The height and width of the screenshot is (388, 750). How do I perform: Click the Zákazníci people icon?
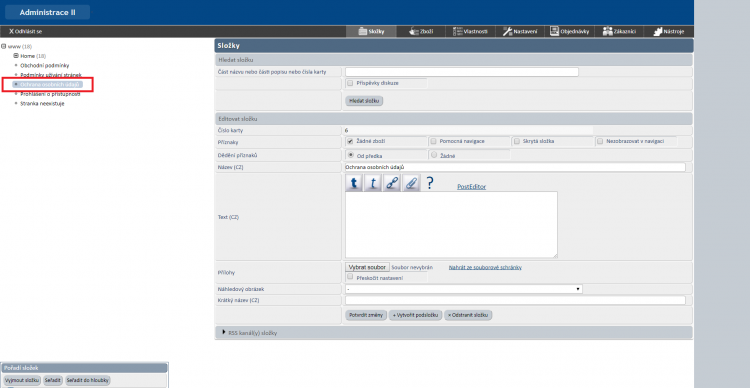pos(607,32)
